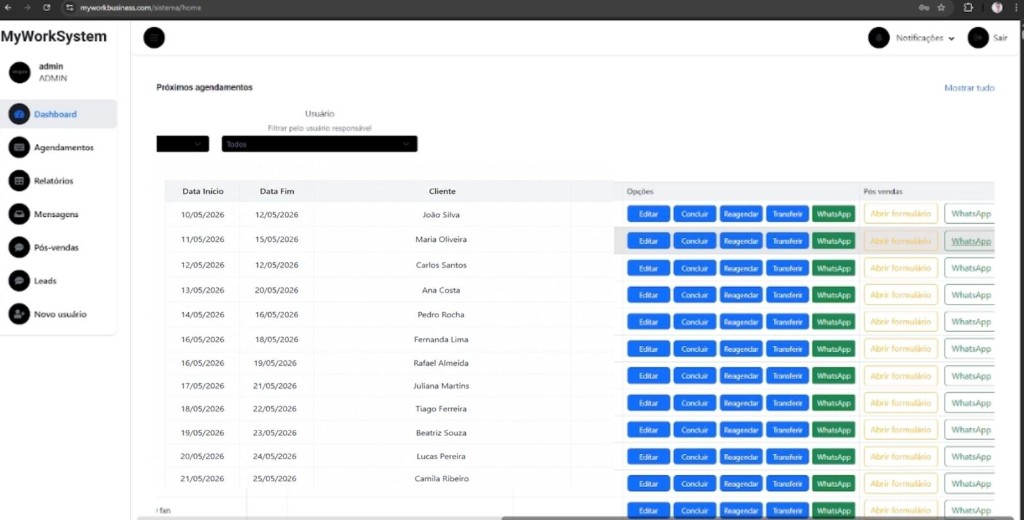The width and height of the screenshot is (1024, 520).
Task: Open Agendamentos calendar icon in sidebar
Action: click(19, 148)
